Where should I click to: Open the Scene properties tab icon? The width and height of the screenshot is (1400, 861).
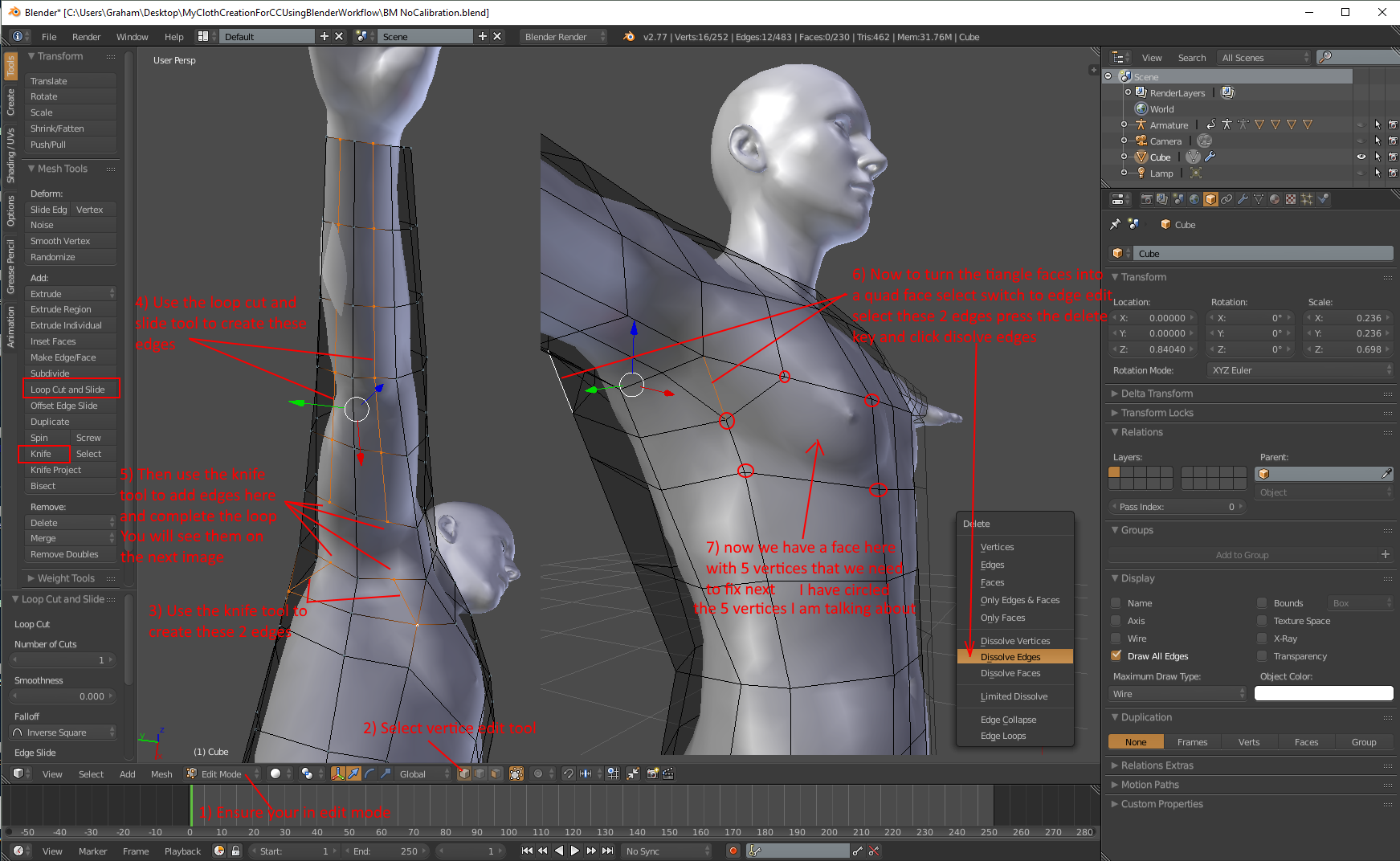pos(1178,199)
